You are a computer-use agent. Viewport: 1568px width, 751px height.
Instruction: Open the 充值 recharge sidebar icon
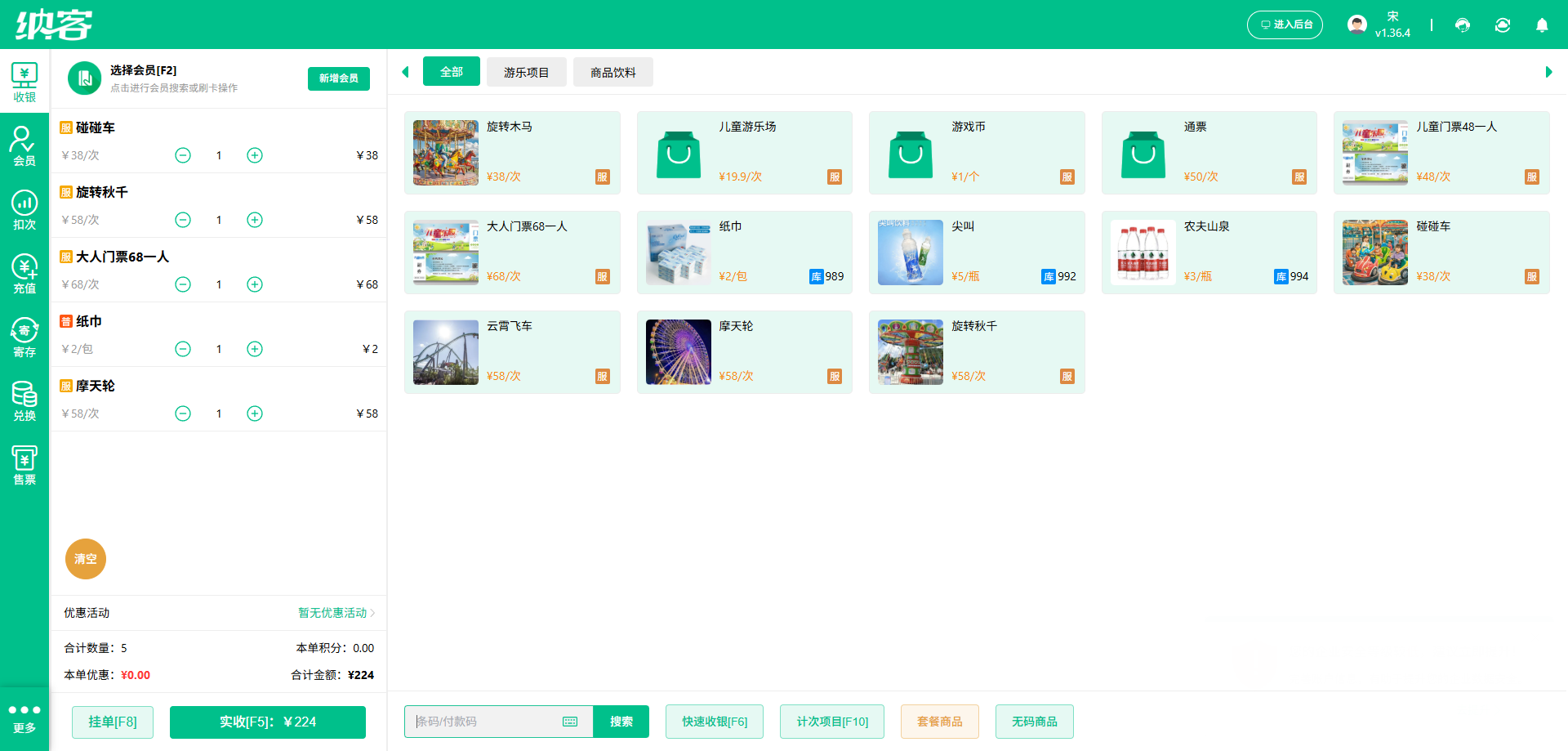coord(24,274)
